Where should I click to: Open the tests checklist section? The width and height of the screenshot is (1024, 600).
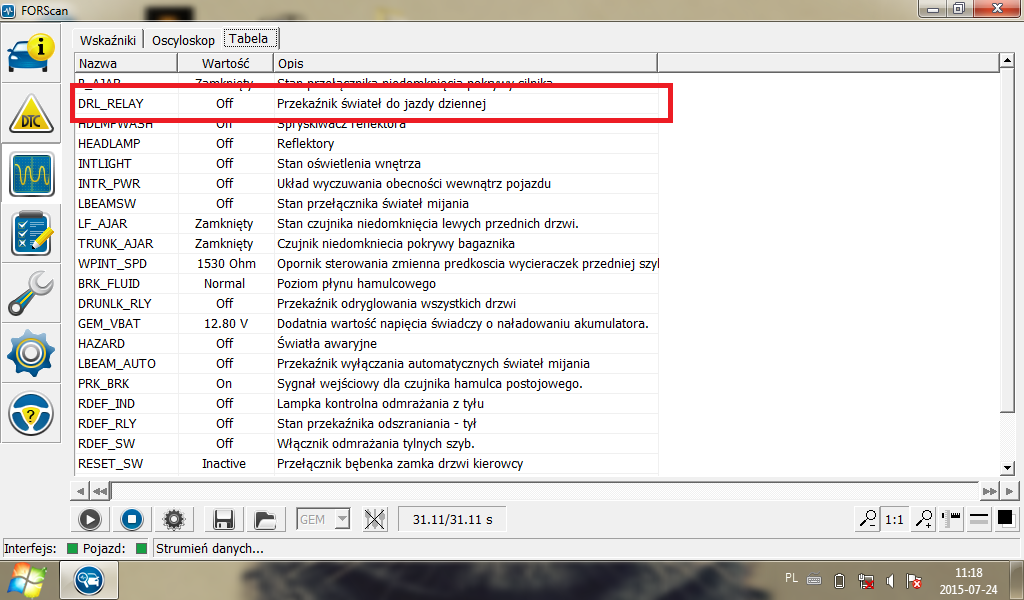(31, 234)
